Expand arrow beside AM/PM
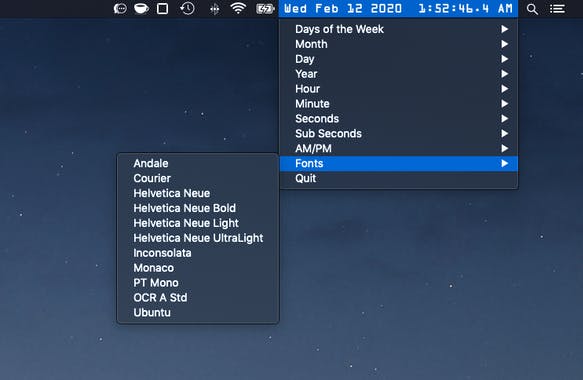Viewport: 583px width, 380px height. click(505, 148)
